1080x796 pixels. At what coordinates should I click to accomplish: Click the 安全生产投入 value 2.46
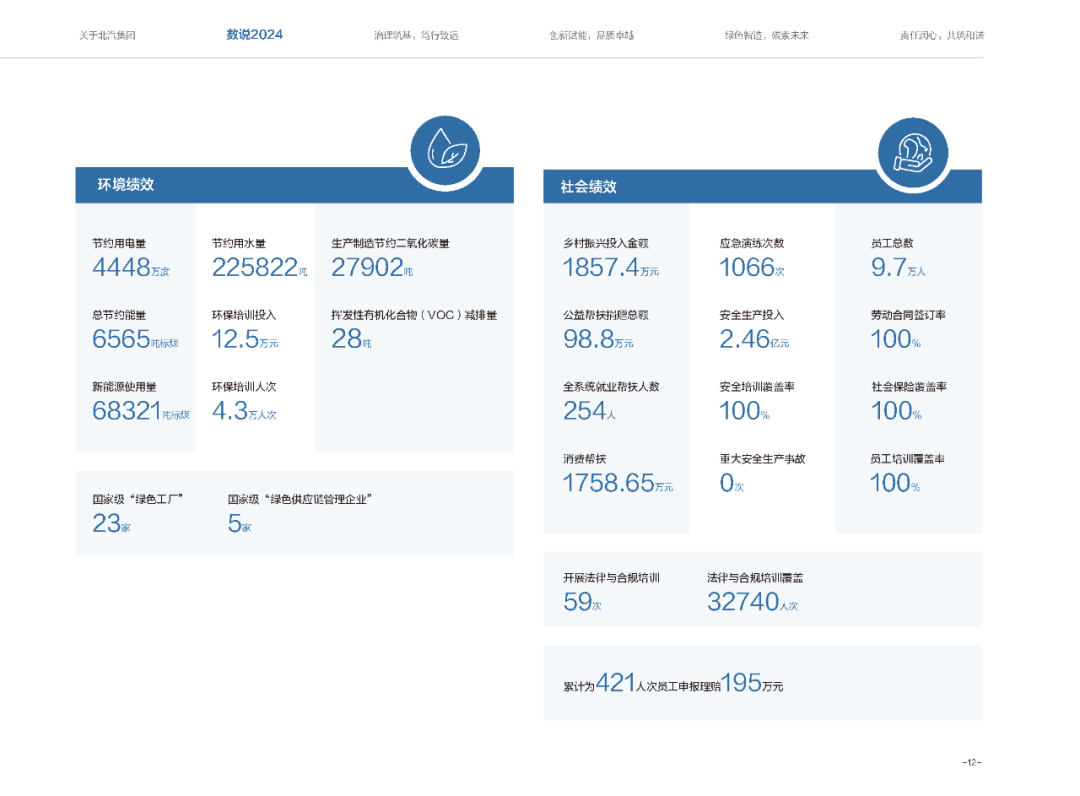[745, 339]
